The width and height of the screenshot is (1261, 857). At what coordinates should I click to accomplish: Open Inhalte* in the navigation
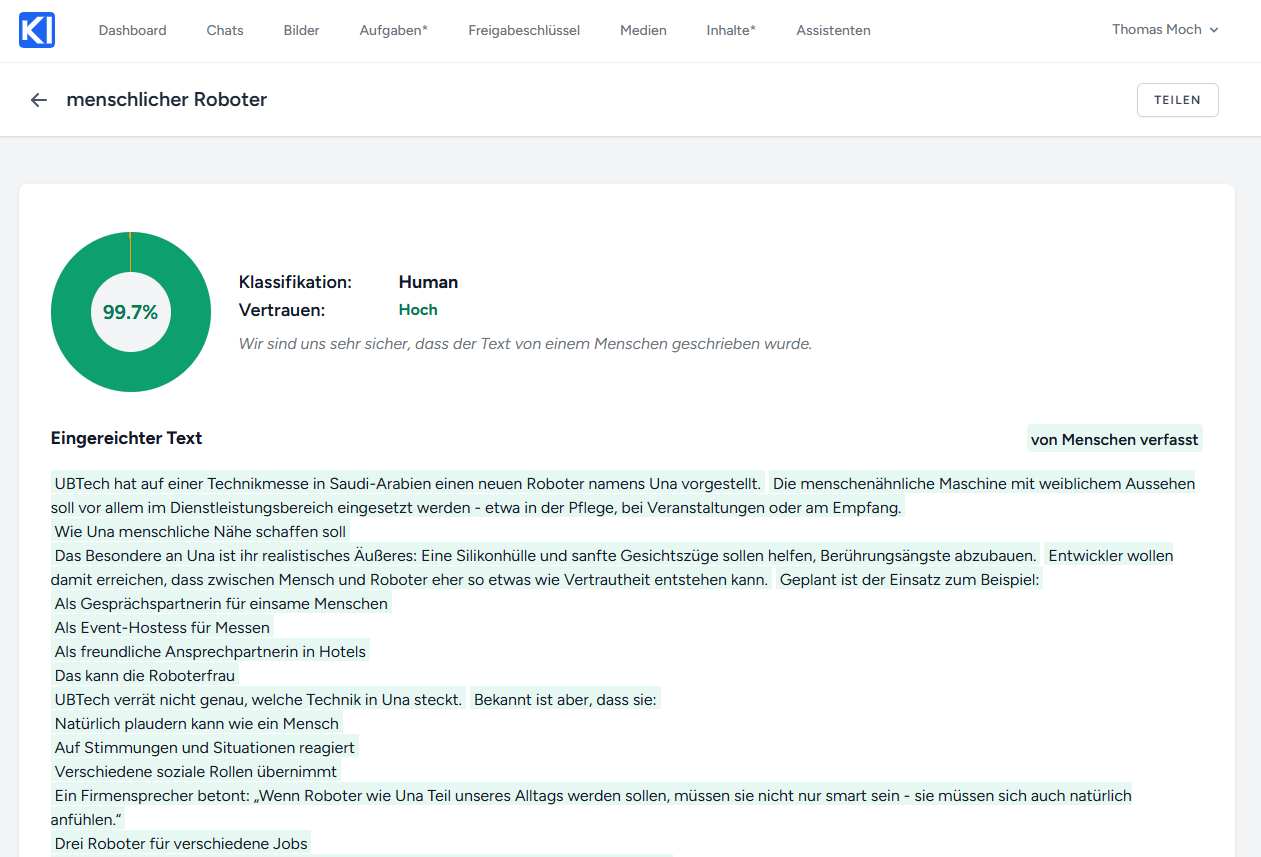point(731,31)
